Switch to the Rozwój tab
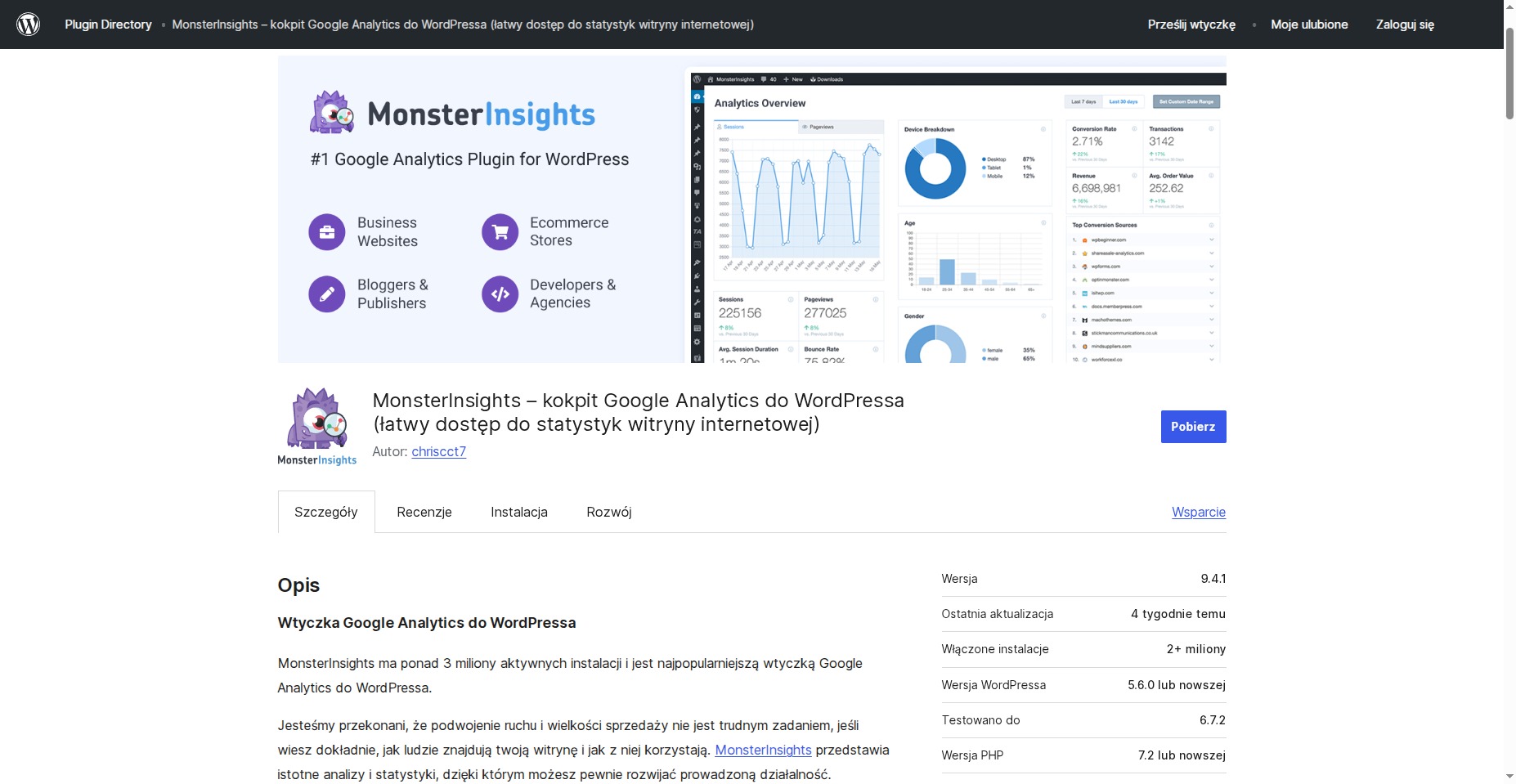The width and height of the screenshot is (1516, 784). 609,512
